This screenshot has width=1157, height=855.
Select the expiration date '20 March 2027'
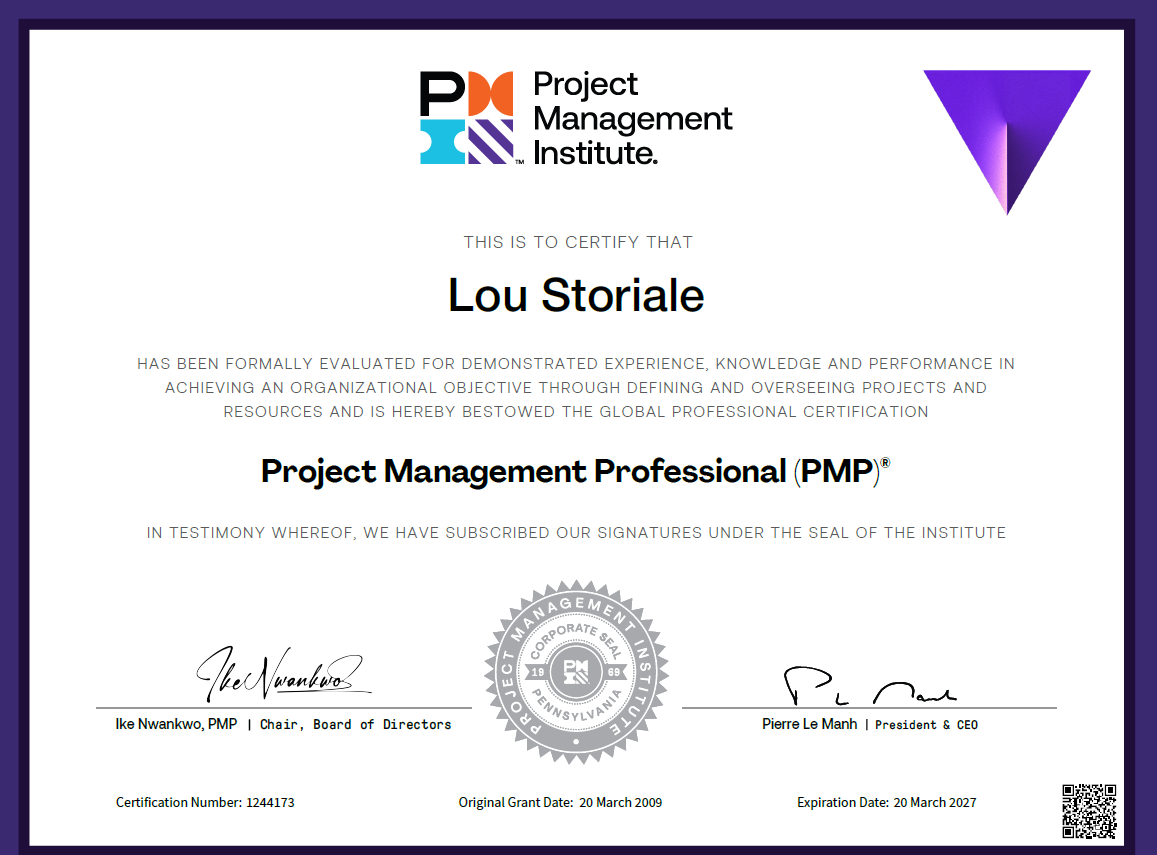coord(935,803)
